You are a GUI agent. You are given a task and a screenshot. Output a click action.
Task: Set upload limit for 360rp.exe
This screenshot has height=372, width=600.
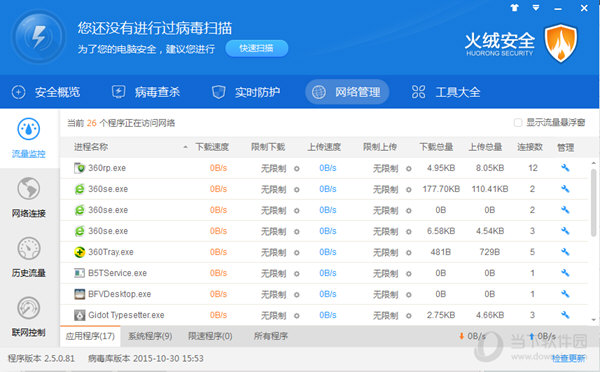coord(409,168)
